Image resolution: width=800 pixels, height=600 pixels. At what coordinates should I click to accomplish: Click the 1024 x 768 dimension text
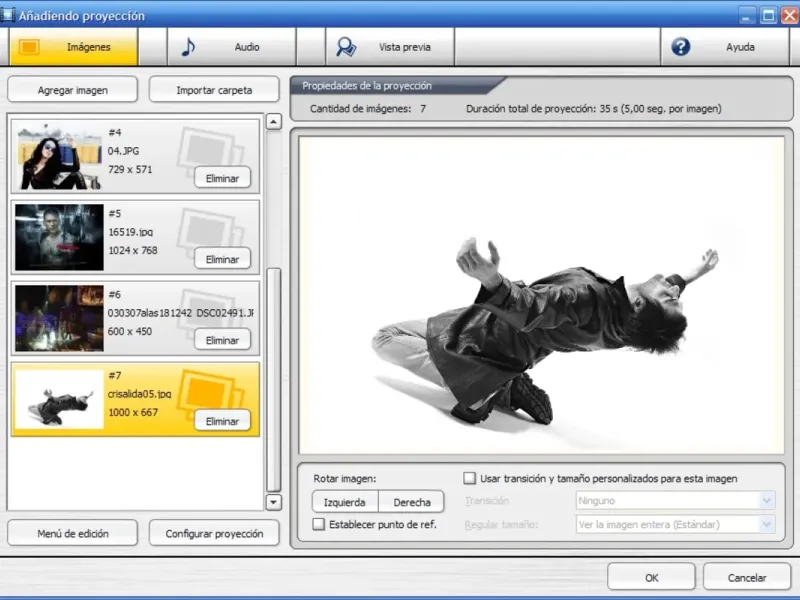(133, 250)
